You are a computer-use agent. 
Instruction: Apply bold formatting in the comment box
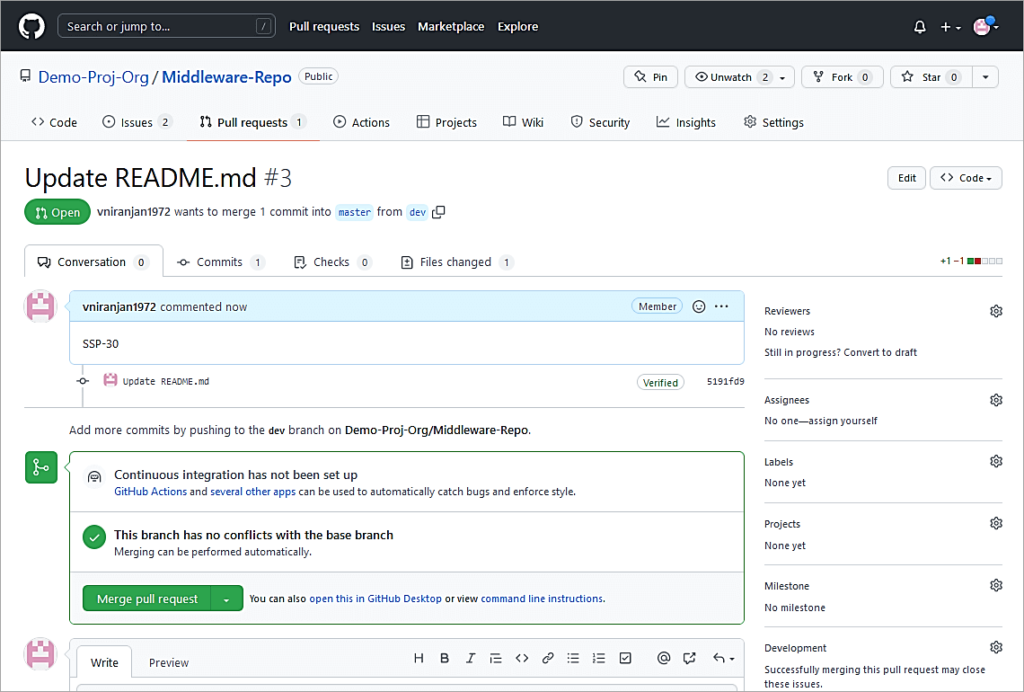(444, 658)
